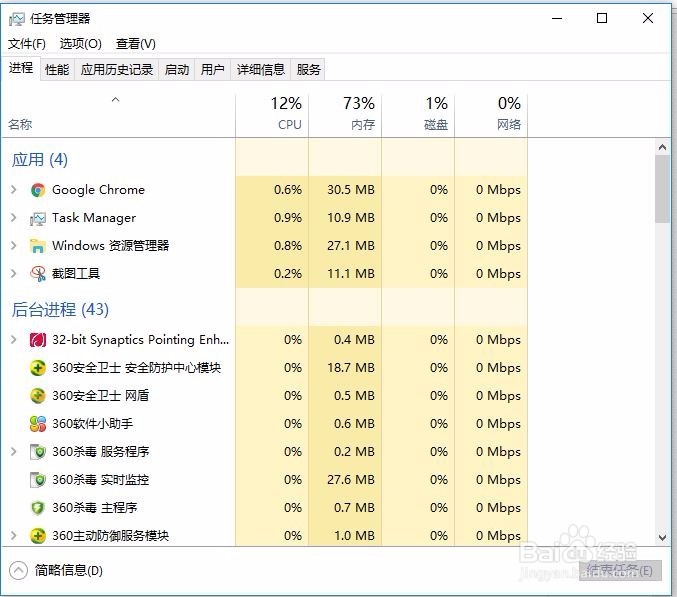677x597 pixels.
Task: Select the 360安全卫士 网盾 row name
Action: [101, 395]
